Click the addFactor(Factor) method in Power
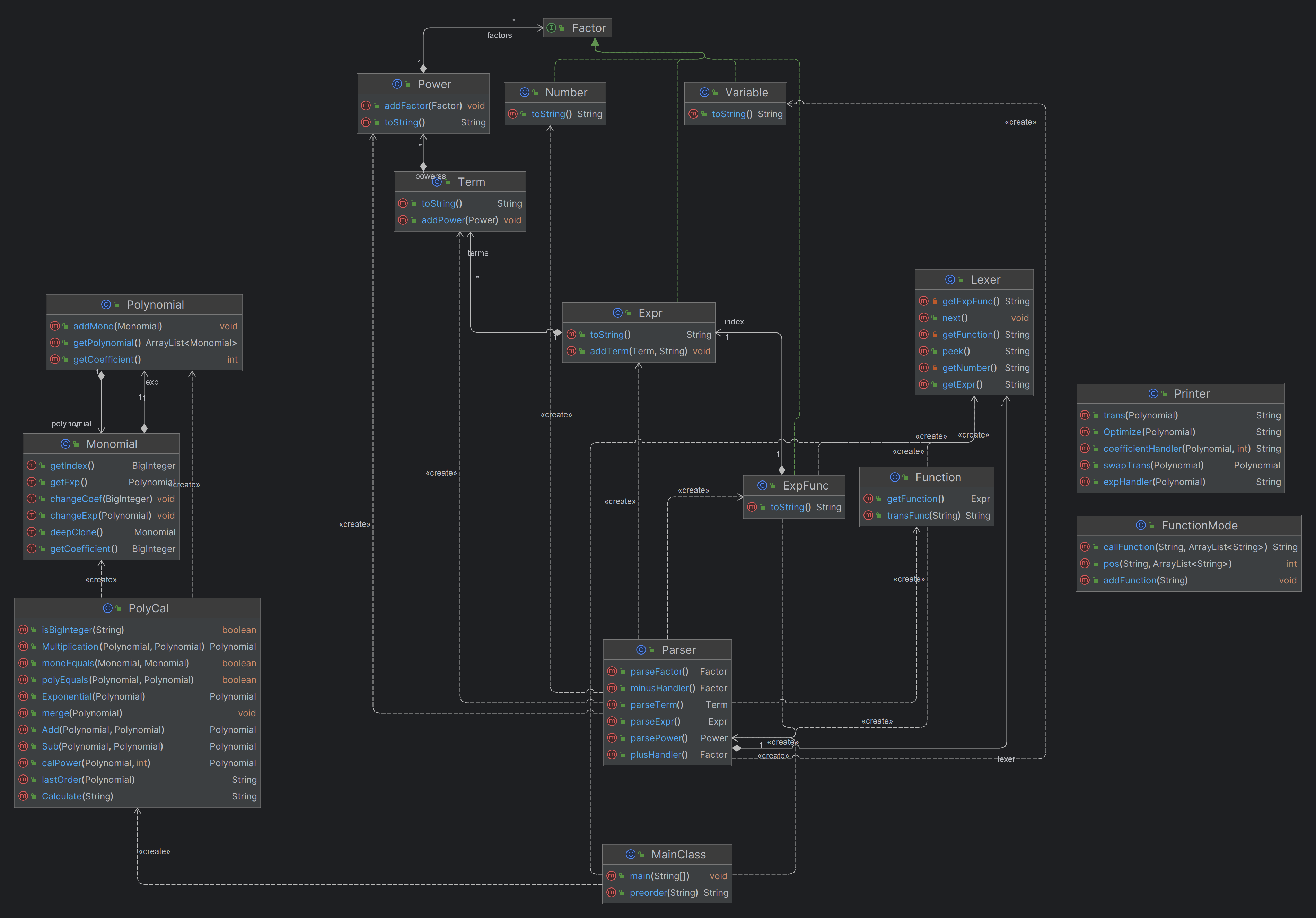This screenshot has width=1316, height=918. point(423,105)
